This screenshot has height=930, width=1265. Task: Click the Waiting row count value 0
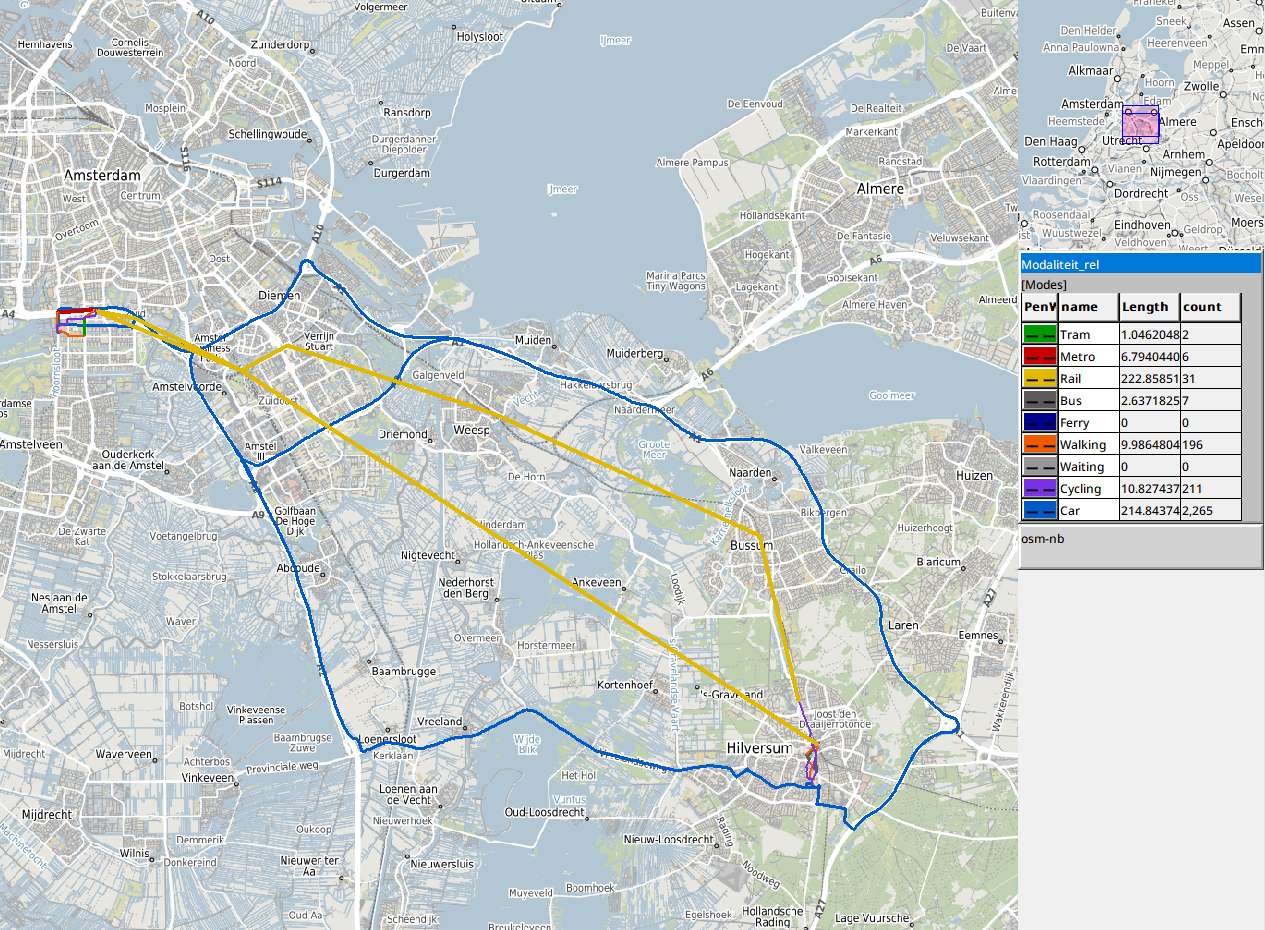click(1210, 467)
